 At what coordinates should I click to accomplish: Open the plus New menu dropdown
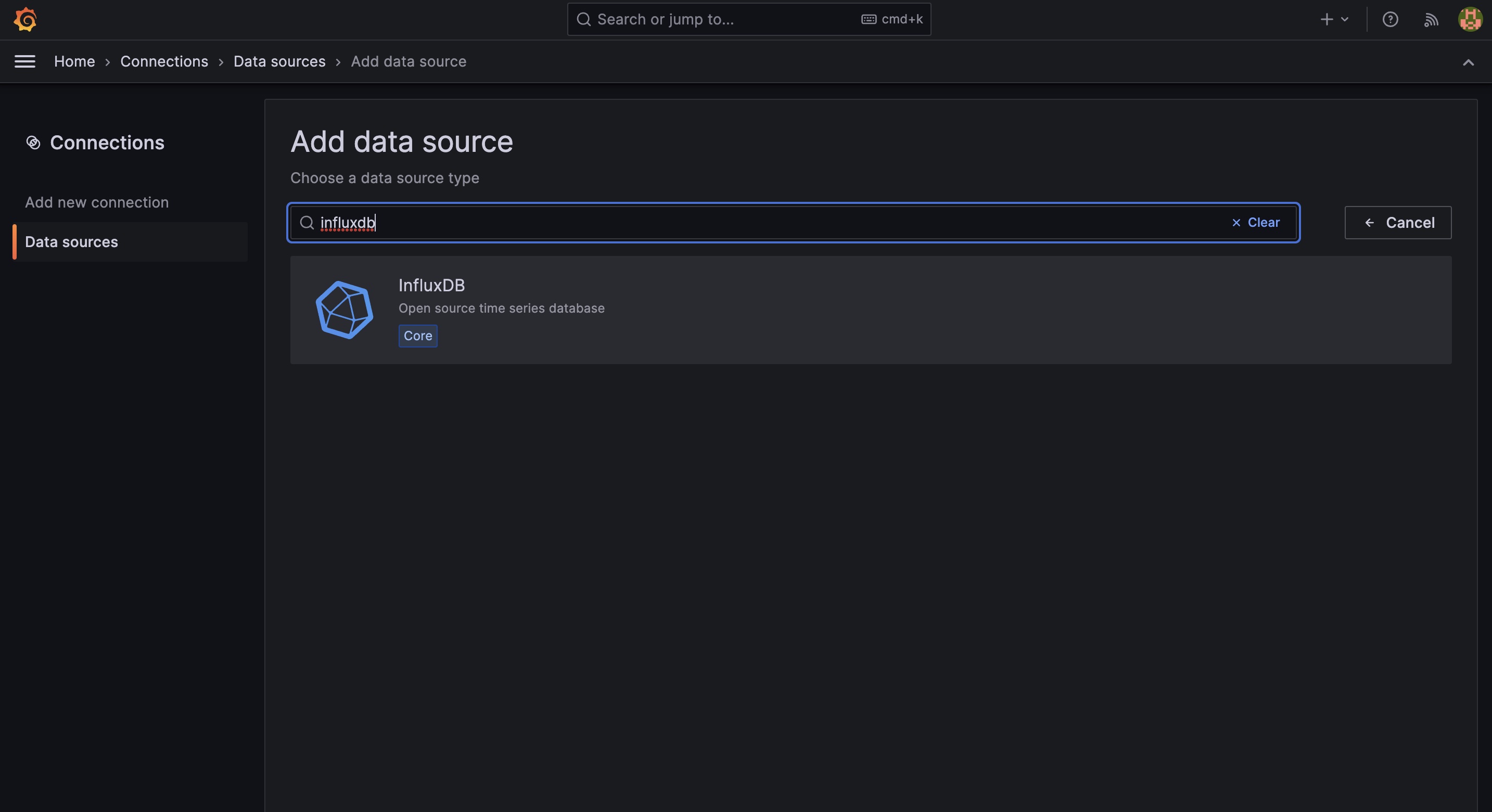[1334, 19]
